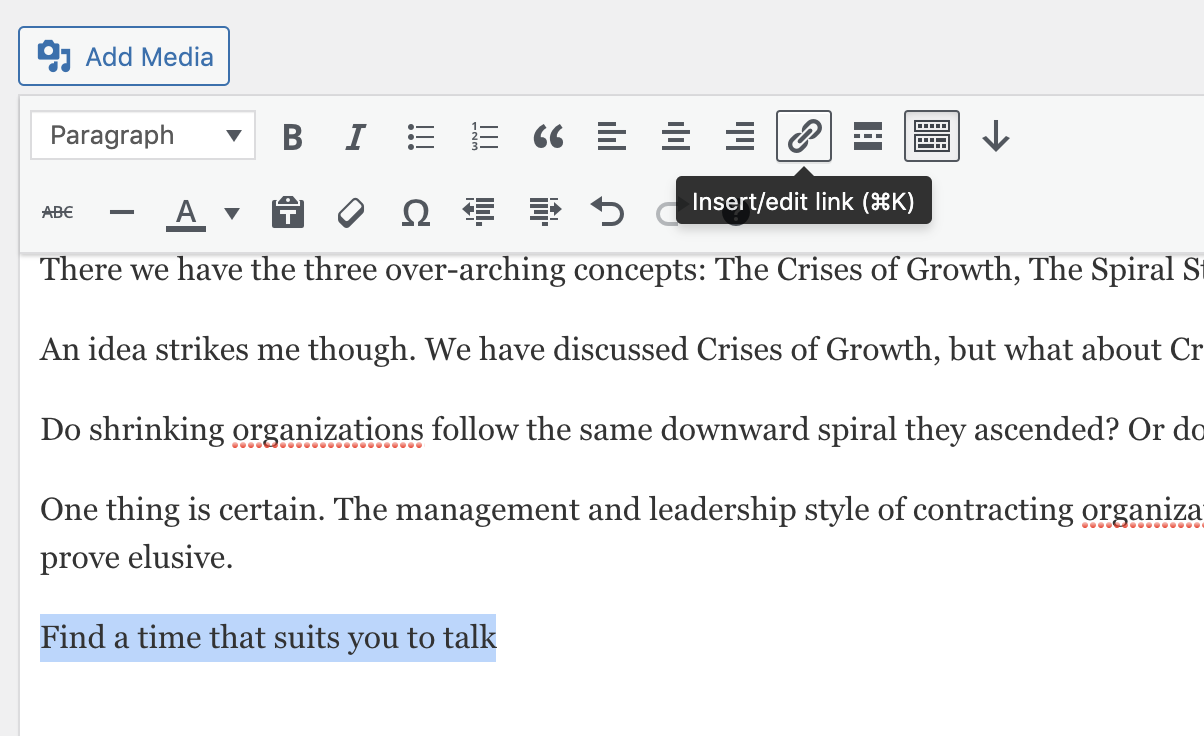Decrease the paragraph indent
The width and height of the screenshot is (1204, 736).
tap(480, 212)
